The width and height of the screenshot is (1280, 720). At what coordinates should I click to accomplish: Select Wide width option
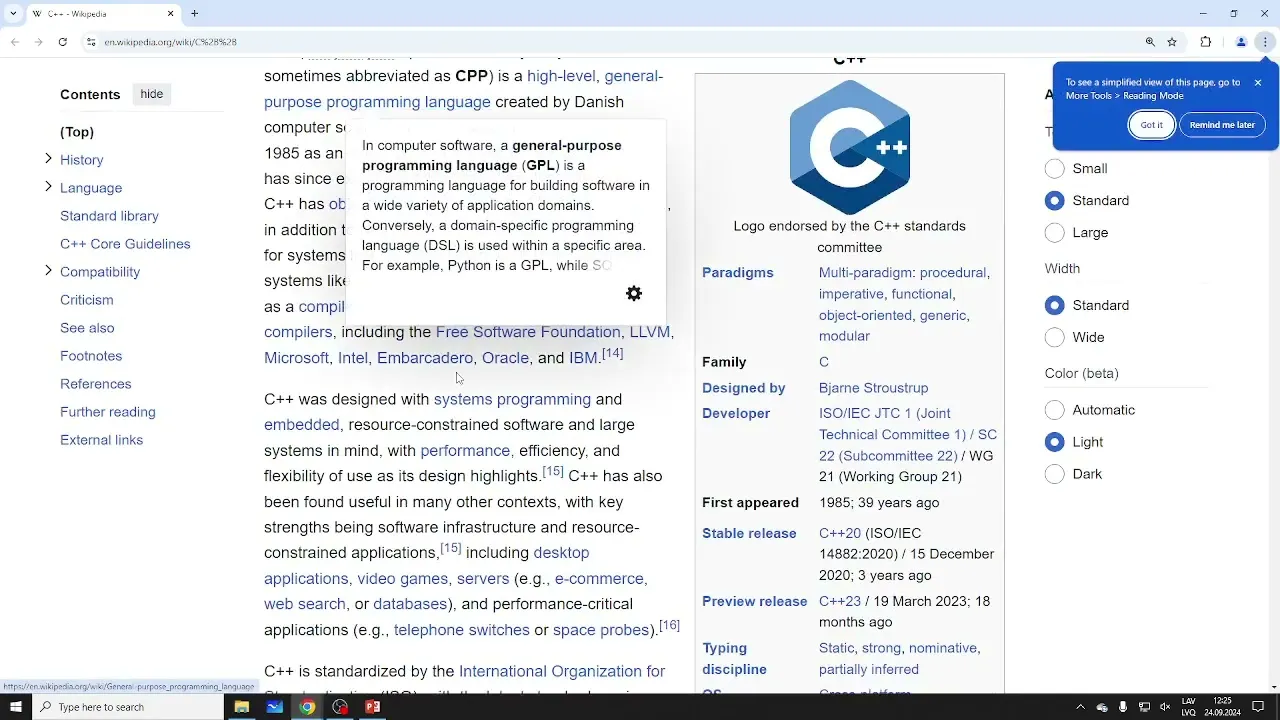pos(1054,337)
